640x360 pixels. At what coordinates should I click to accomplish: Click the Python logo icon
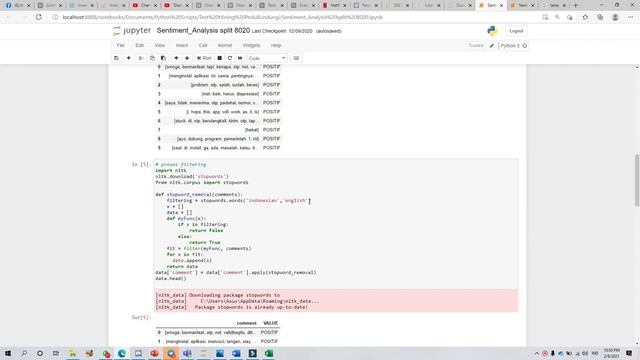[492, 31]
